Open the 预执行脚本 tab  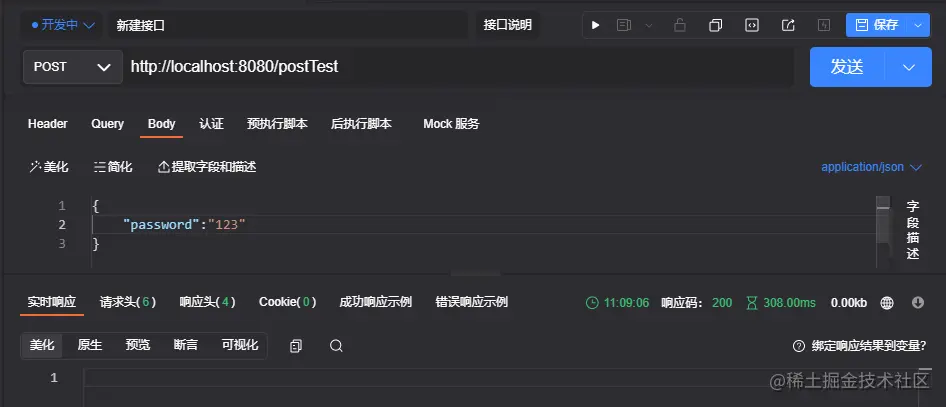tap(277, 124)
